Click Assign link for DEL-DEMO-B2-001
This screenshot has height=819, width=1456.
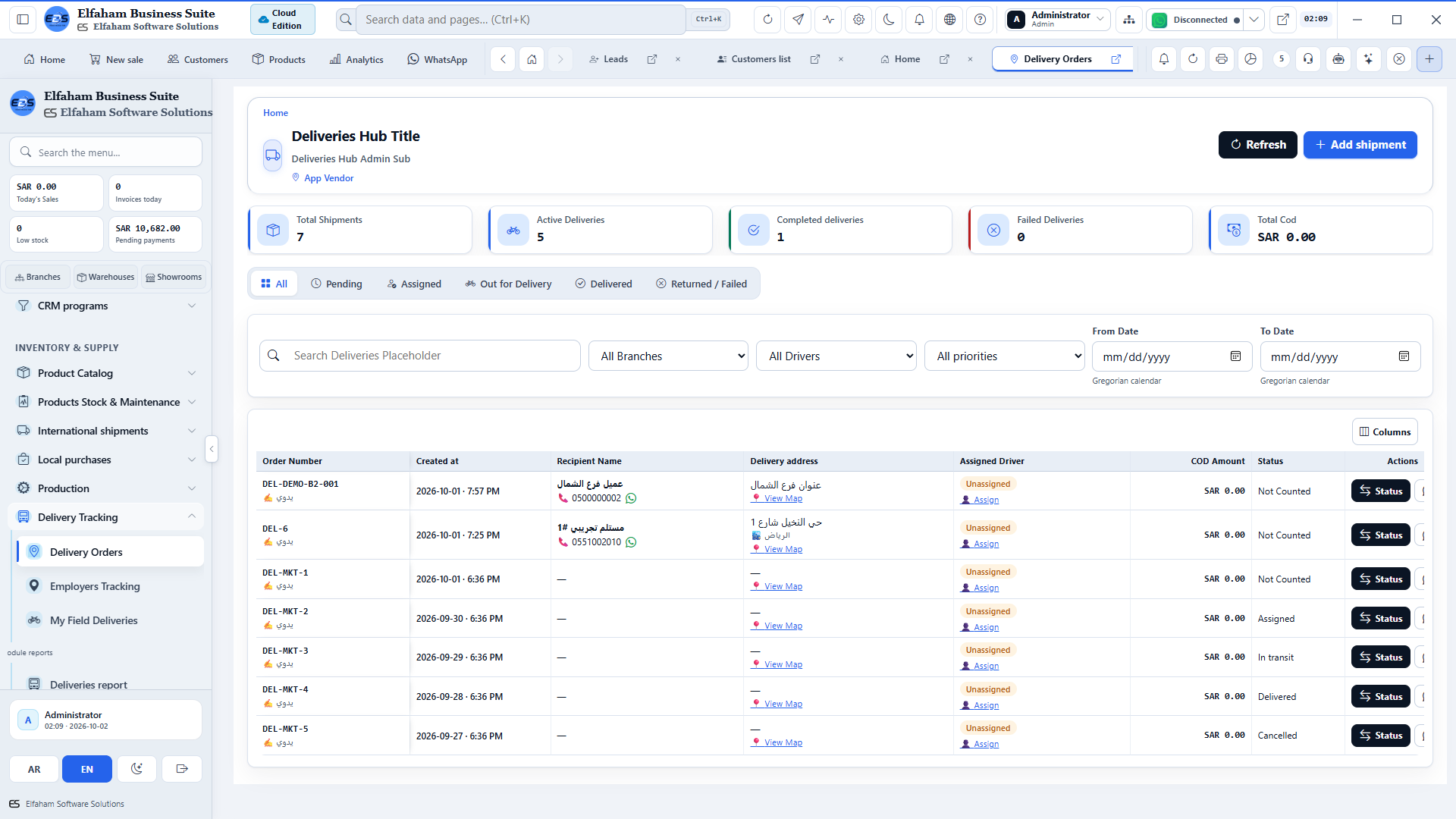point(980,500)
